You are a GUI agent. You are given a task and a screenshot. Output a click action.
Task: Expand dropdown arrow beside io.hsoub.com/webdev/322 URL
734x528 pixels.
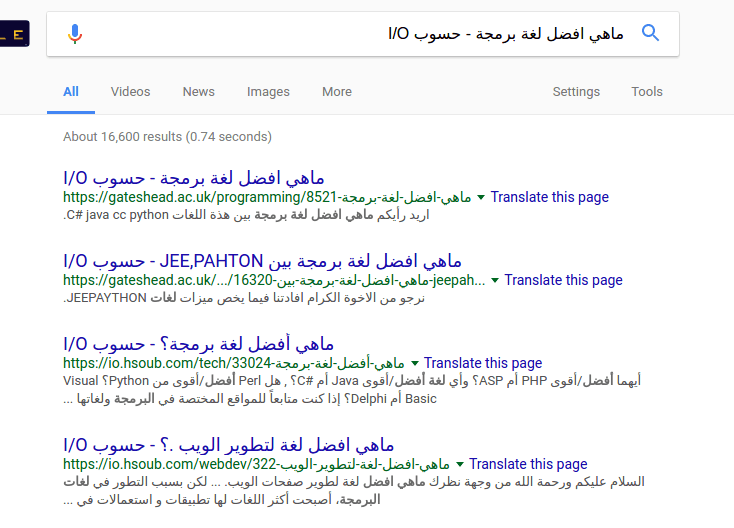coord(460,465)
